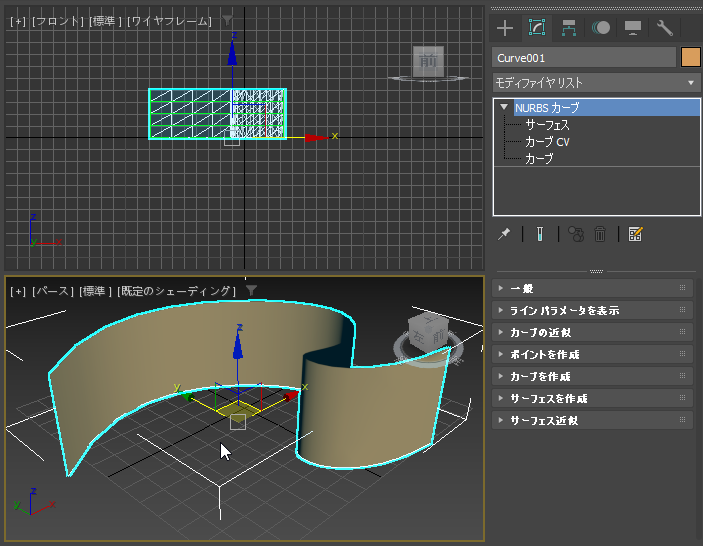Screen dimensions: 703x546
Task: Click the 一般 rollout drag grip
Action: pos(682,288)
